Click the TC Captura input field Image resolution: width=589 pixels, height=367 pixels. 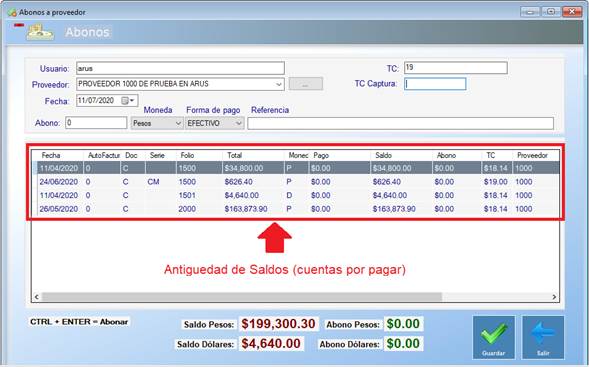tap(435, 84)
